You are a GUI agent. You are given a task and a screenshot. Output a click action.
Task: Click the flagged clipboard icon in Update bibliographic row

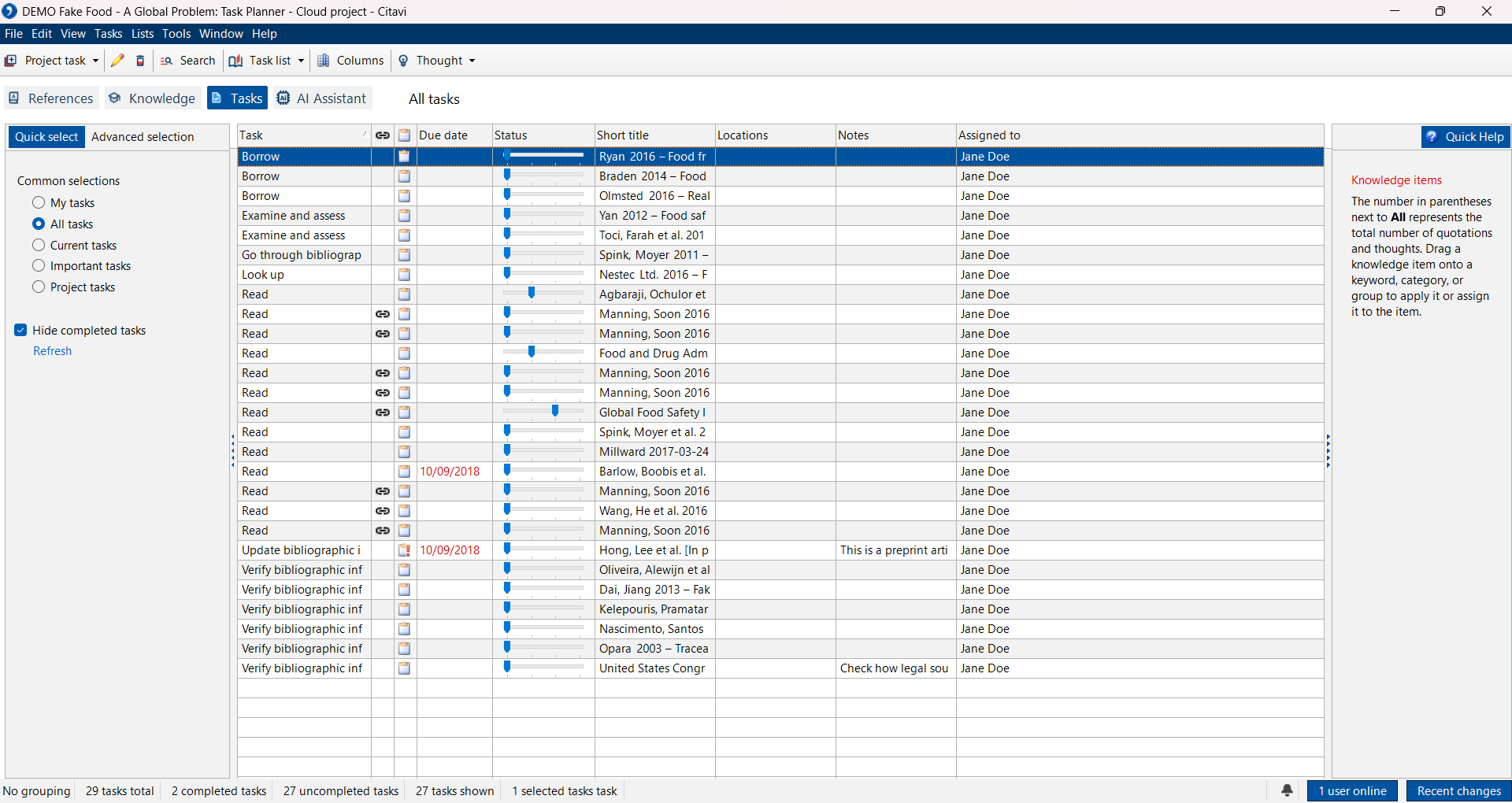[404, 550]
